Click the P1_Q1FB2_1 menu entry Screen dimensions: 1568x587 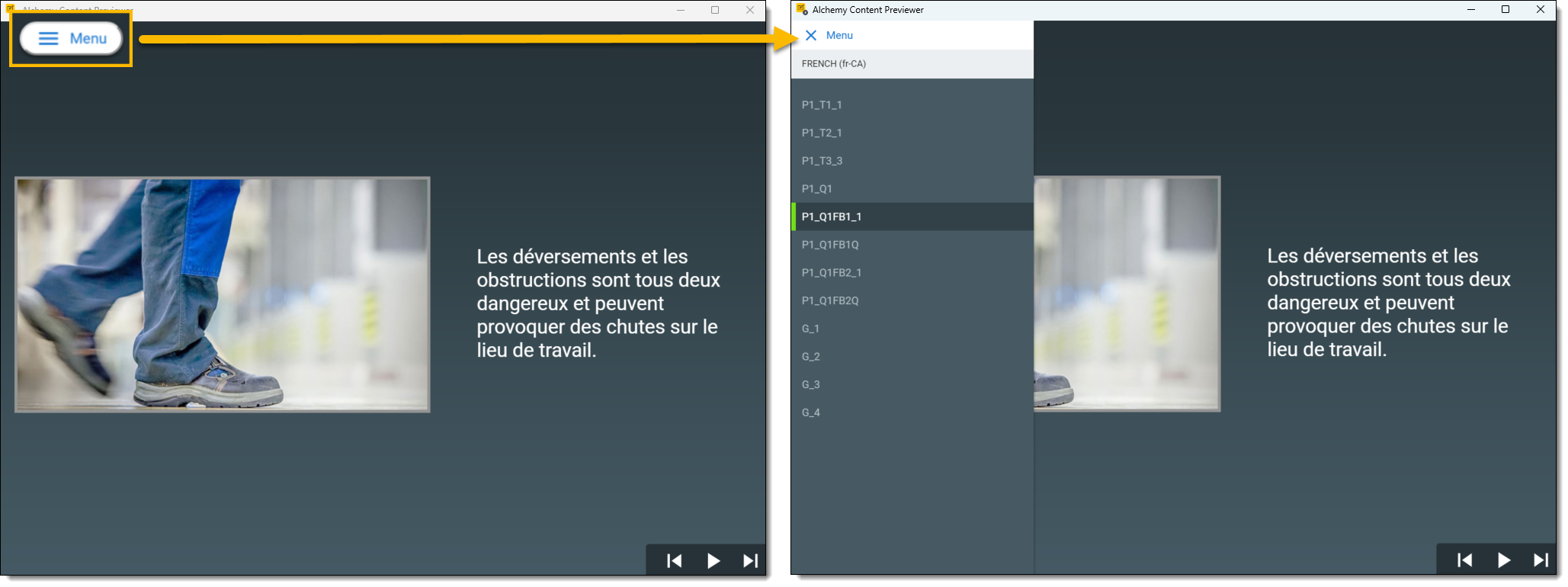click(832, 273)
